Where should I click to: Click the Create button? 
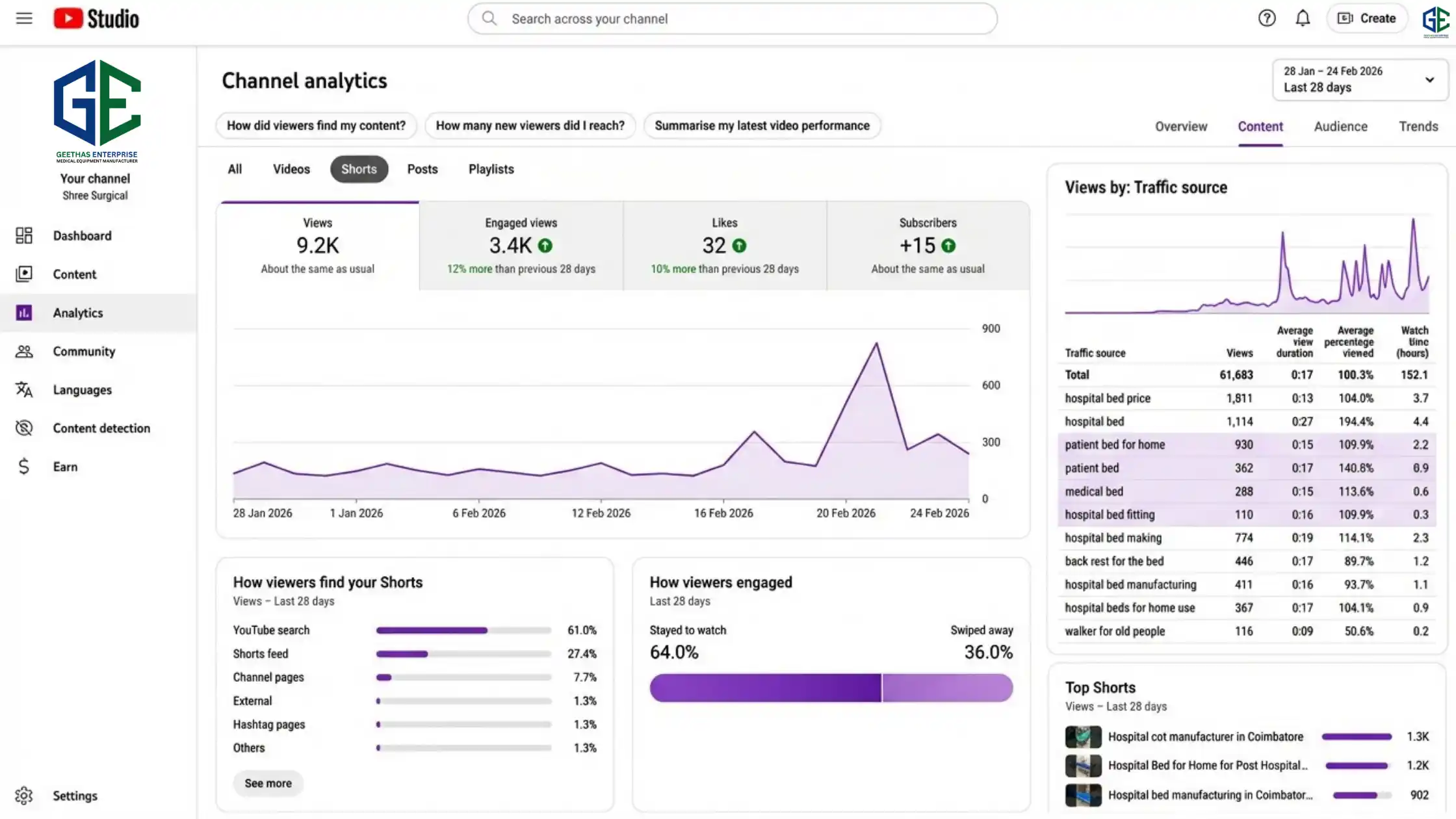(1366, 18)
